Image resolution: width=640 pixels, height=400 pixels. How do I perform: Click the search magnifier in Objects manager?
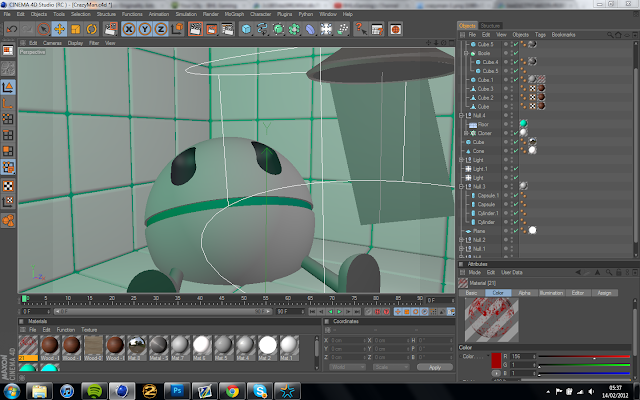coord(610,35)
